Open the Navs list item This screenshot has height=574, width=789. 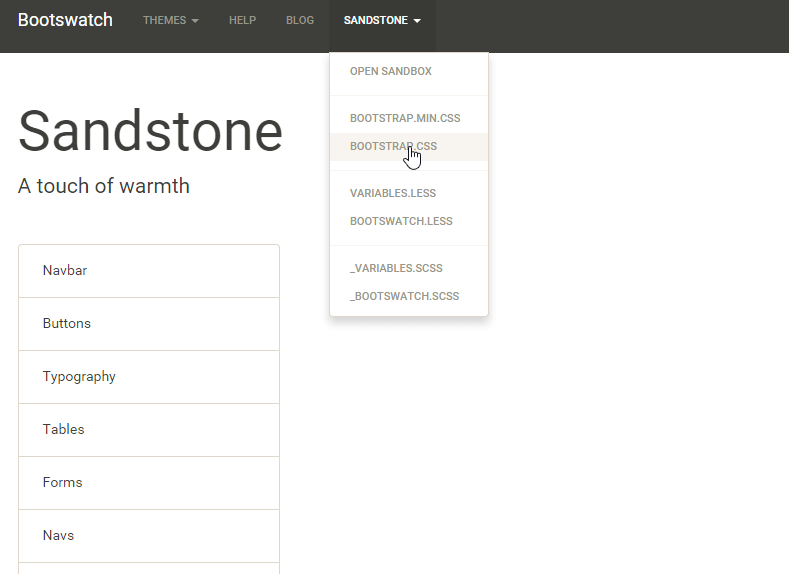pos(149,536)
